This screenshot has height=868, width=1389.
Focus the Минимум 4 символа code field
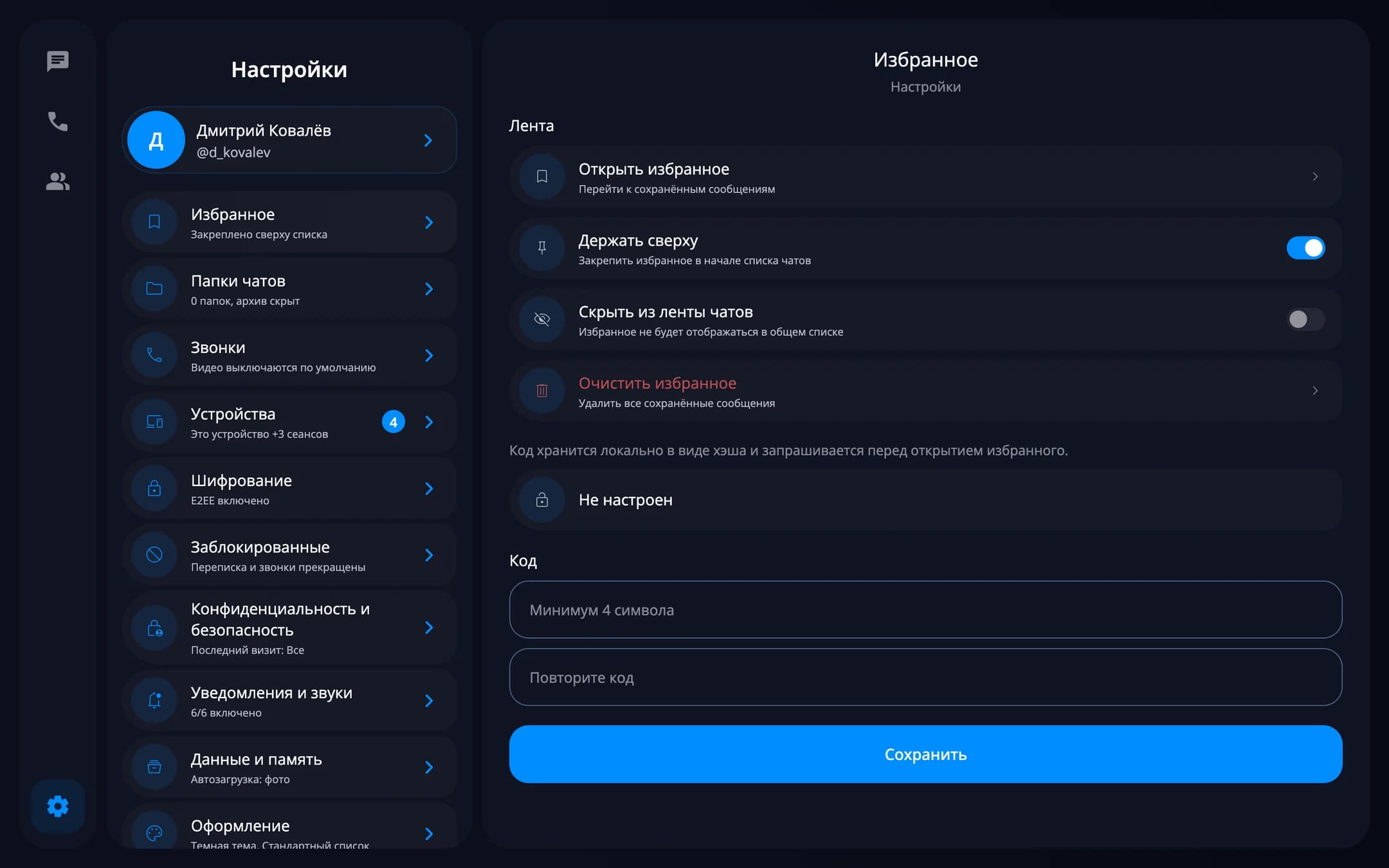click(x=925, y=610)
